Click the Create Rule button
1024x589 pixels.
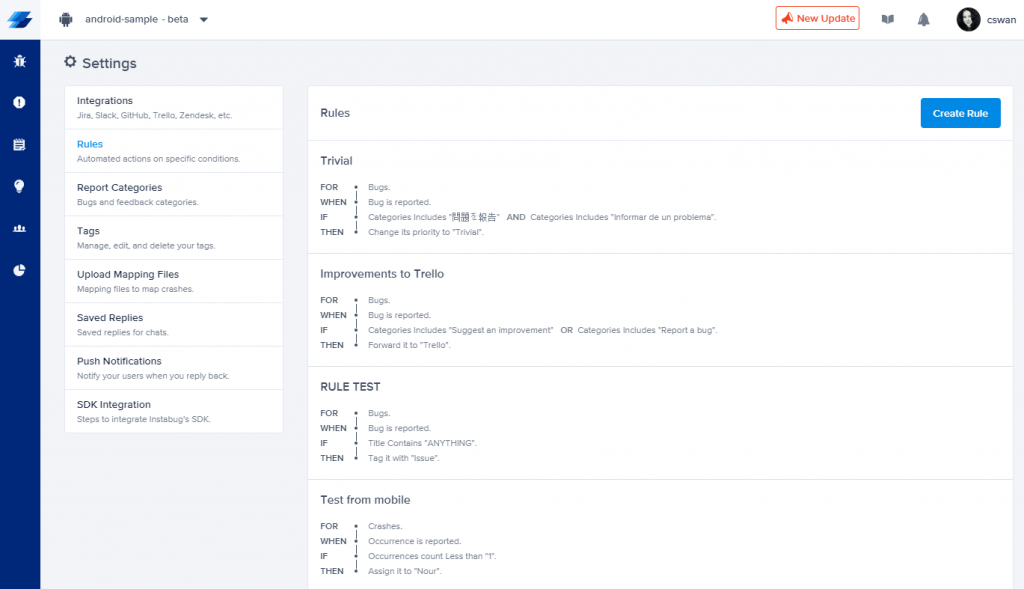[960, 113]
